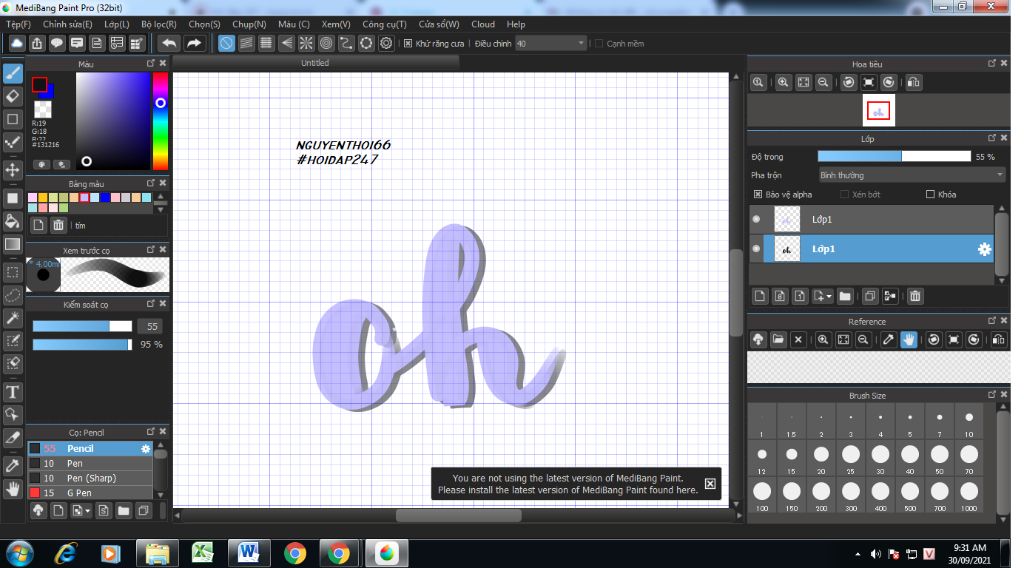
Task: Open the Lớp1 layer settings gear
Action: (984, 249)
